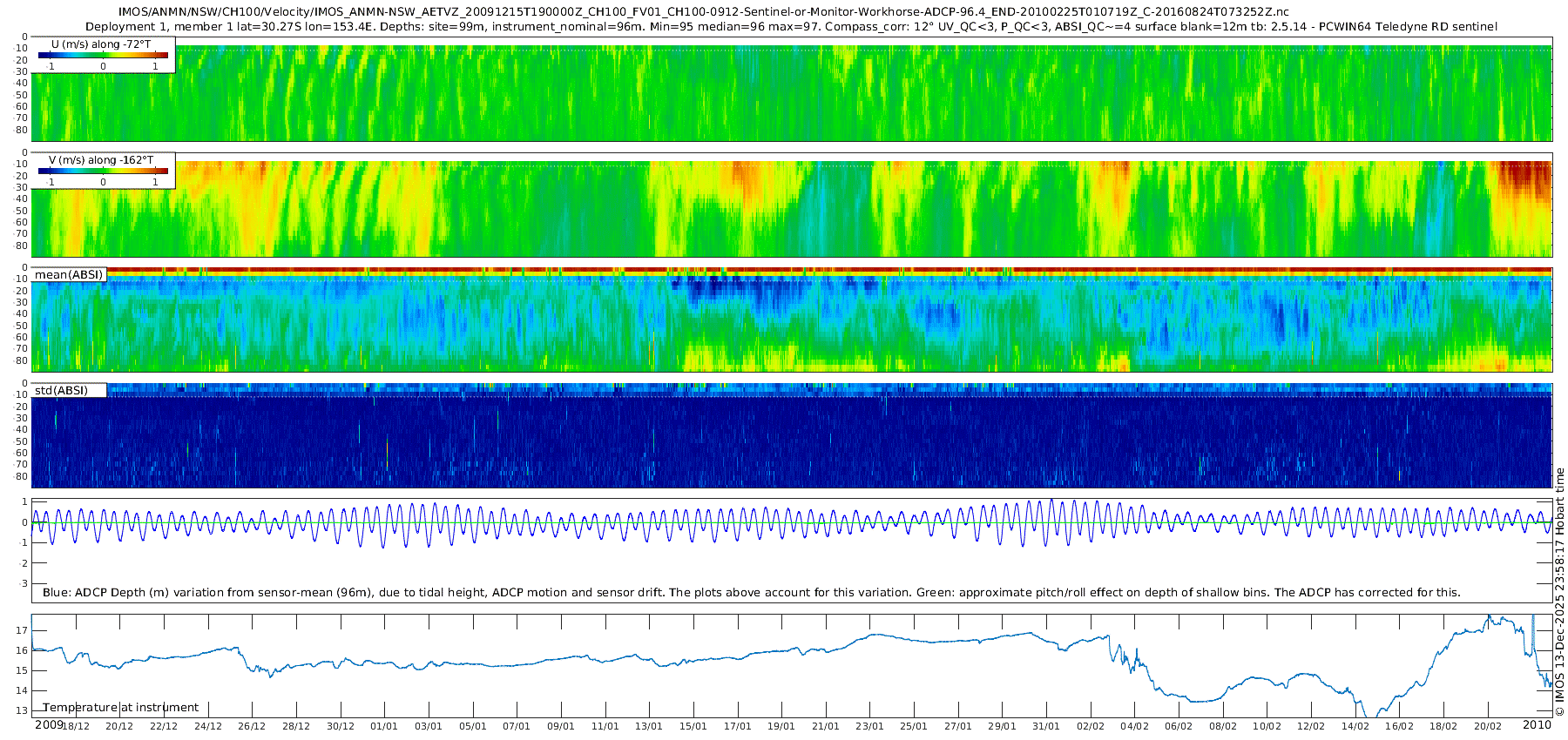This screenshot has width=1568, height=740.
Task: Select the 31/01 date tick label
Action: [1046, 726]
